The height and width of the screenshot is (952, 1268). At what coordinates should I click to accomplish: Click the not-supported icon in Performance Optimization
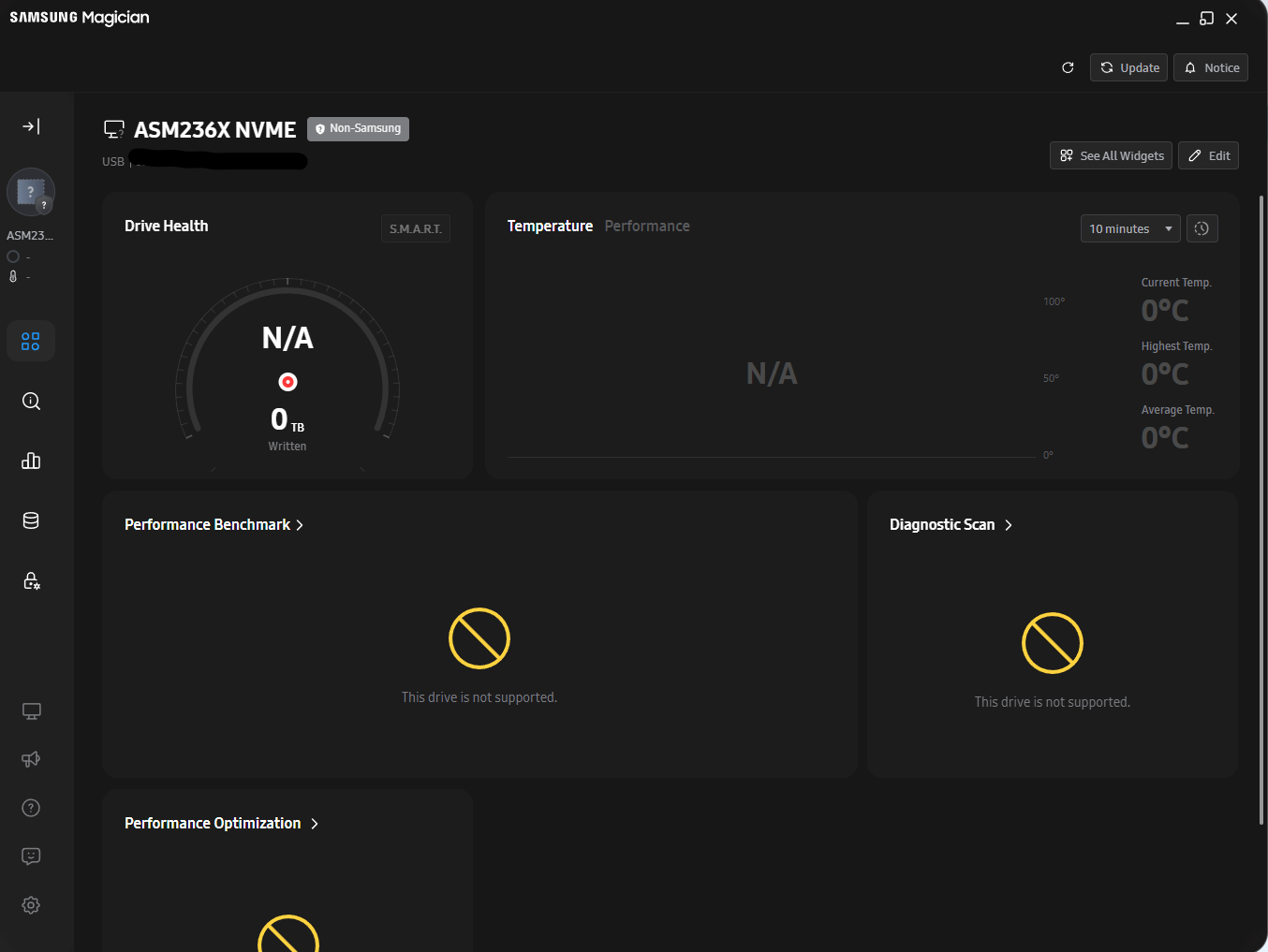(x=288, y=933)
